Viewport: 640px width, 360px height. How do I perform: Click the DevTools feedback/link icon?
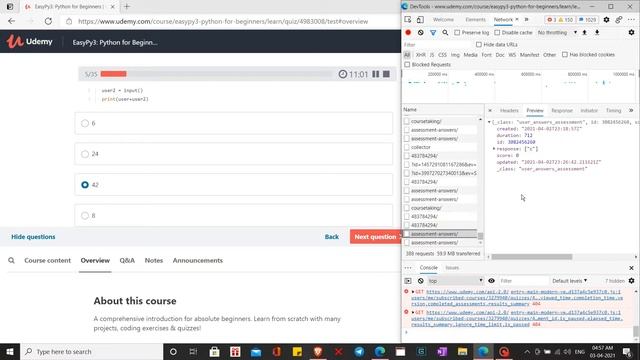click(619, 20)
